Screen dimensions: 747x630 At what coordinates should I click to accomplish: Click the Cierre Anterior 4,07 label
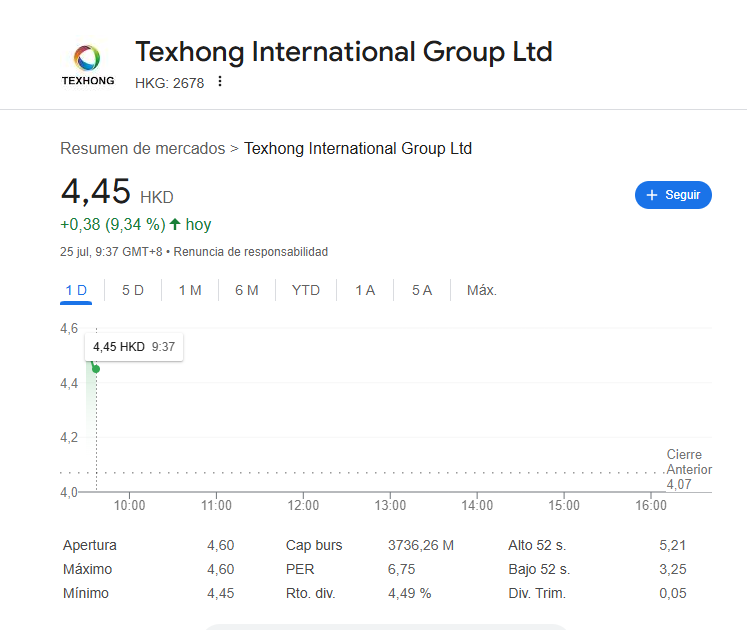[689, 469]
